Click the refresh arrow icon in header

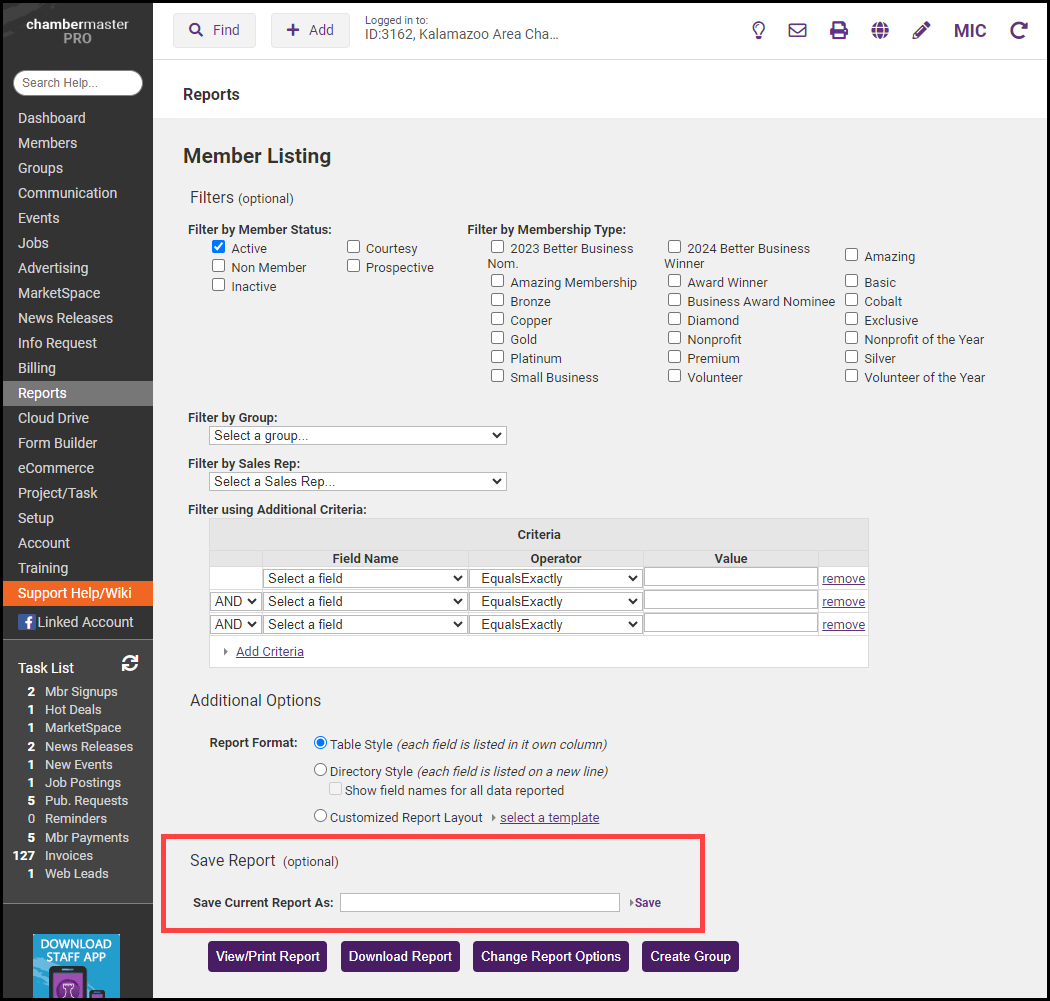(1019, 30)
